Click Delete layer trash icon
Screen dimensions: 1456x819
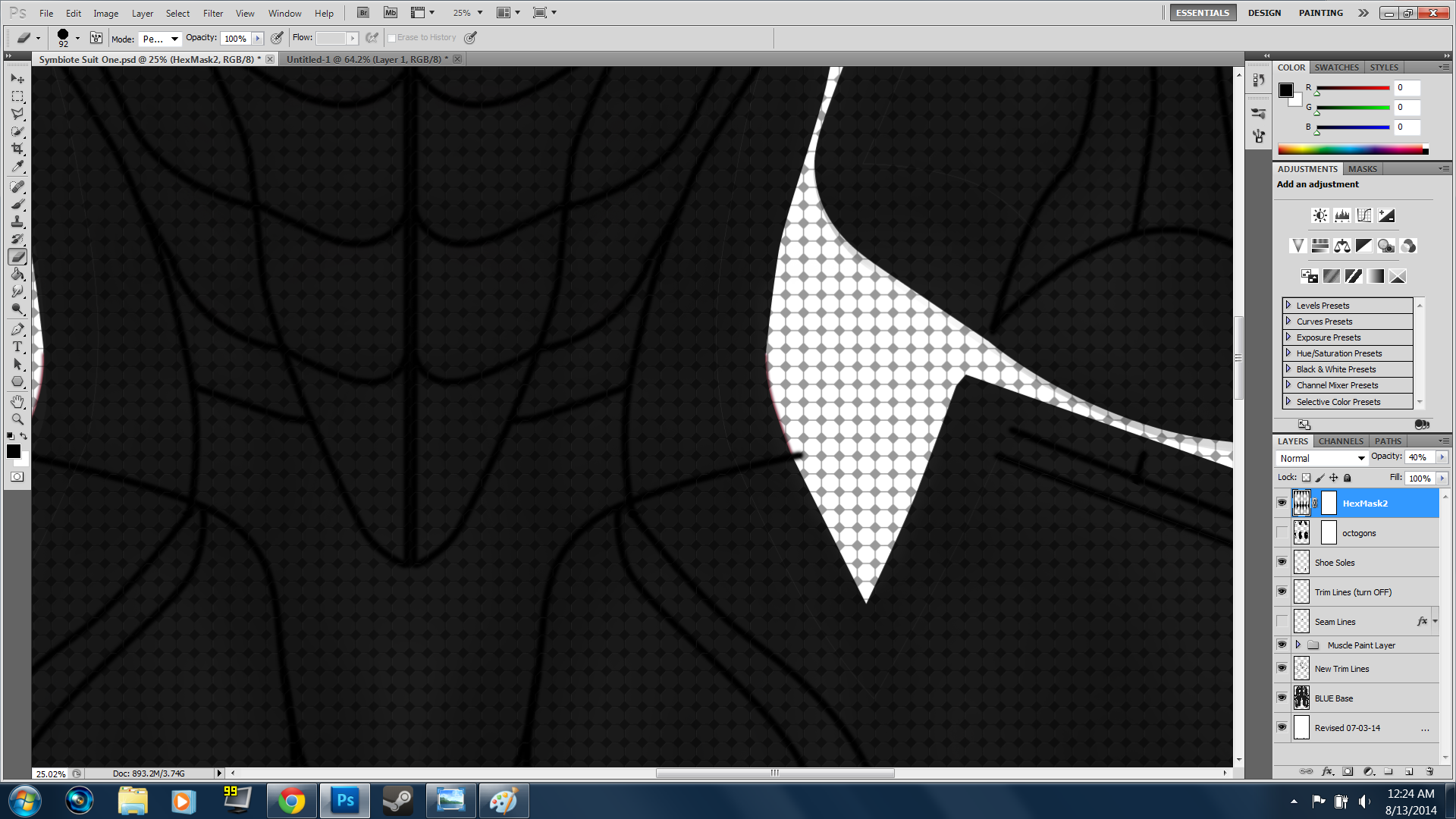point(1429,771)
